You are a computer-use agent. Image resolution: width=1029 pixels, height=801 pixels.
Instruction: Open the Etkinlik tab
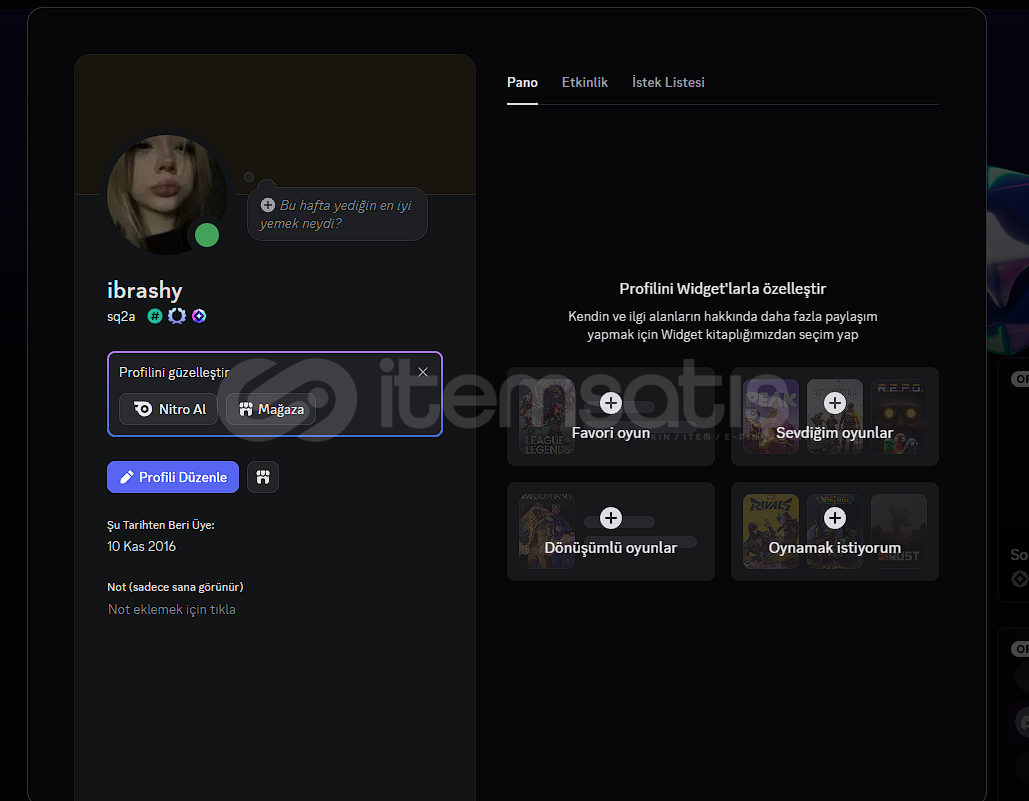coord(585,83)
